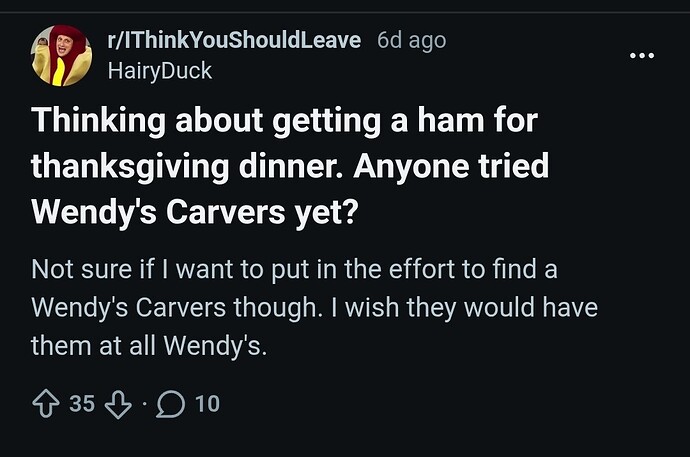Open the three-dot post options menu
The width and height of the screenshot is (690, 457).
[x=641, y=55]
